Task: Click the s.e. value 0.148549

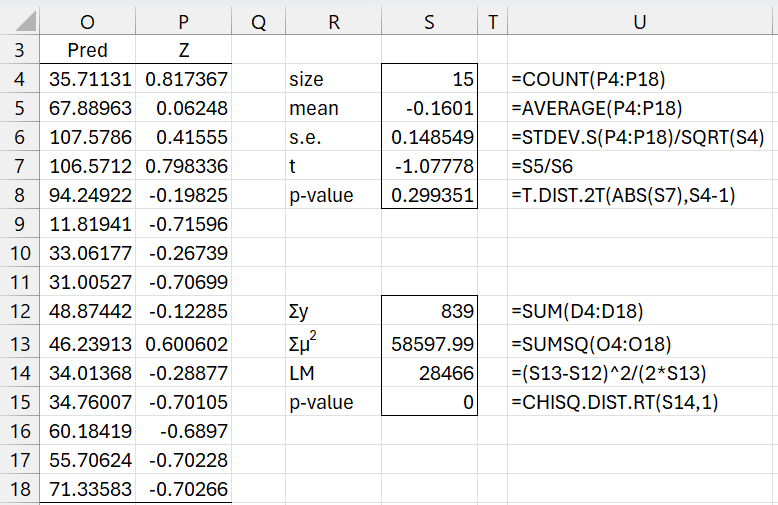Action: point(429,137)
